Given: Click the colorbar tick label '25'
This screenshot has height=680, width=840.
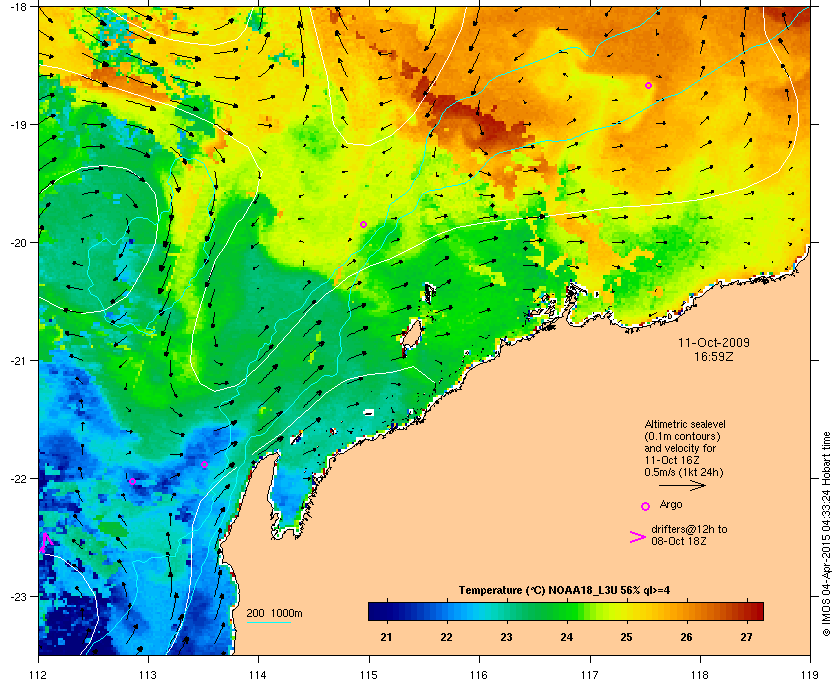Looking at the screenshot, I should 626,637.
